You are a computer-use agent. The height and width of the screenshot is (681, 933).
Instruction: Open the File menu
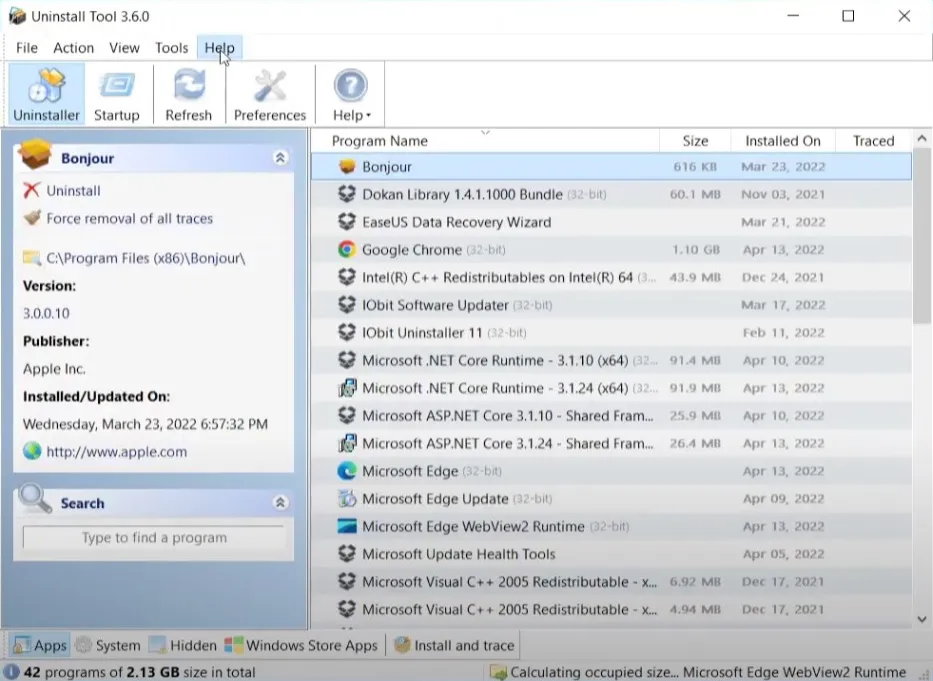[27, 48]
